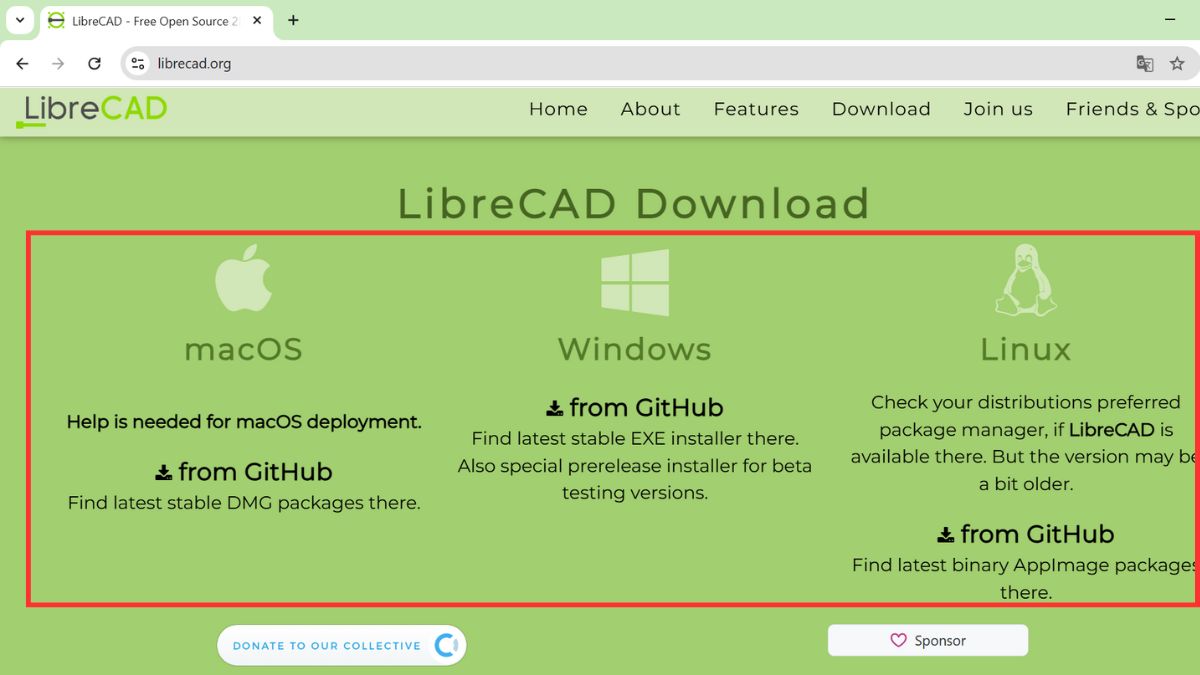Open a new tab with plus button
This screenshot has width=1200, height=675.
[293, 20]
